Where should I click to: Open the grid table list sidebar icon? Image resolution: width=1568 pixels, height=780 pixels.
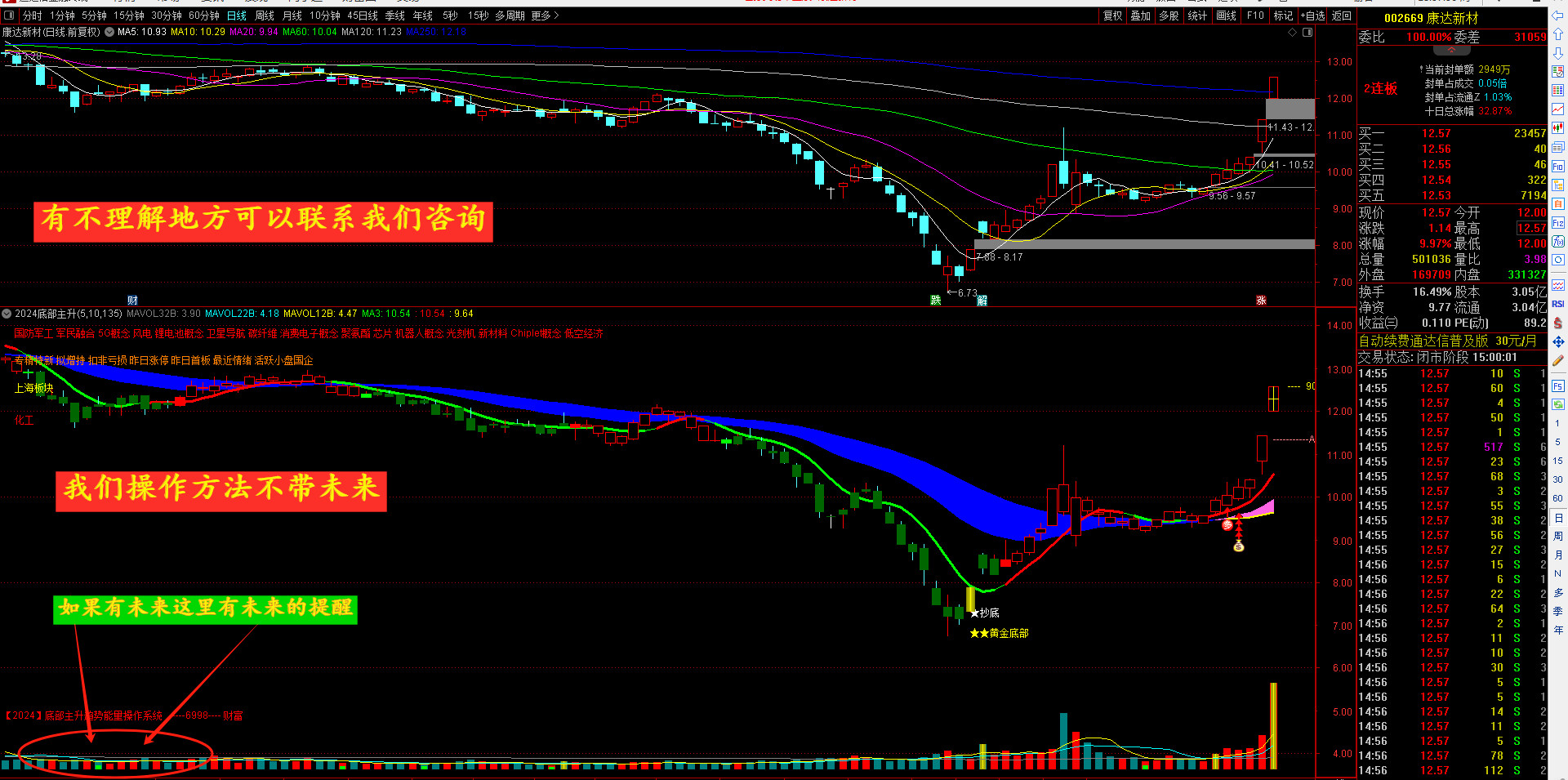click(x=1557, y=90)
